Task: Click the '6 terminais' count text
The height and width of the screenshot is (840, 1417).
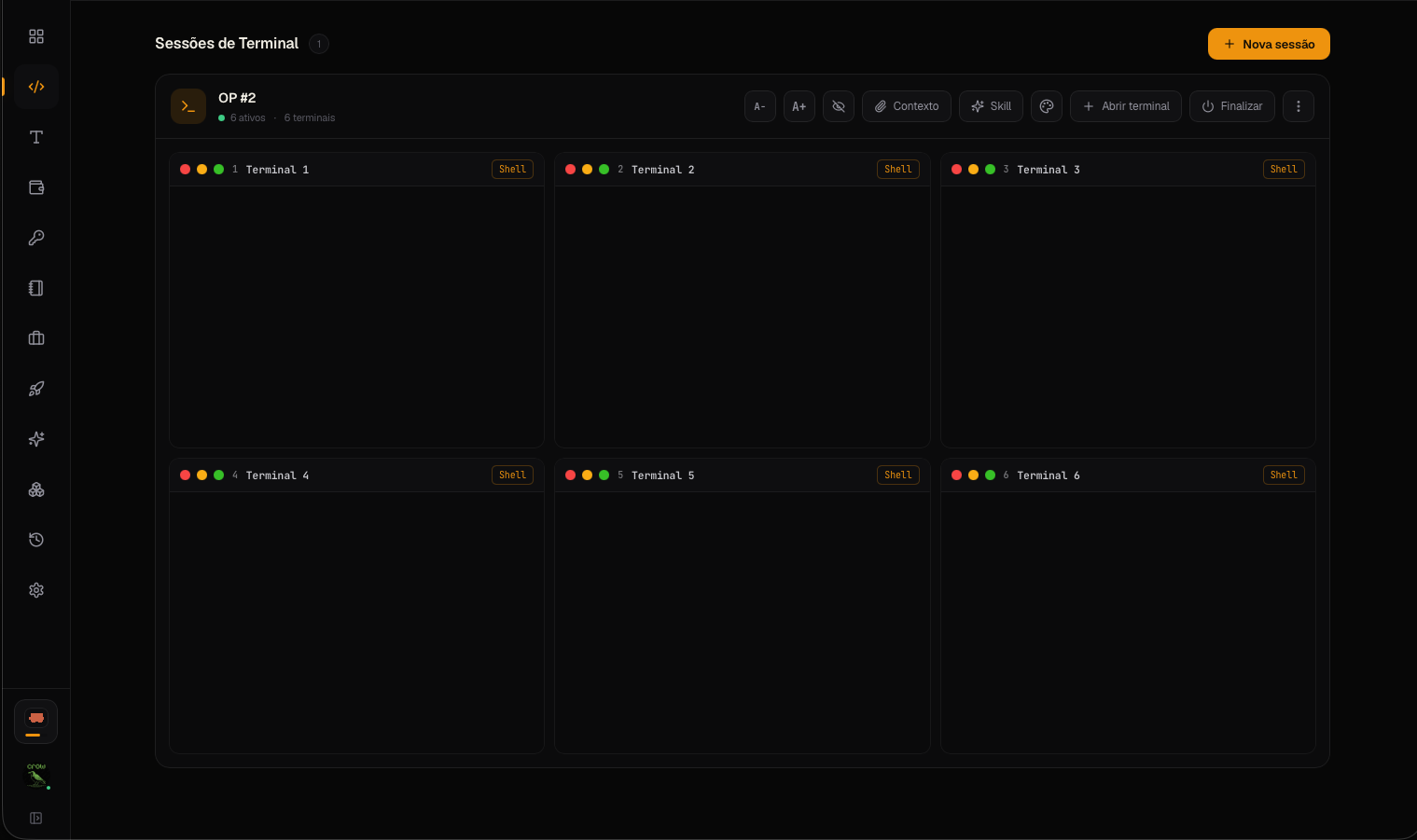Action: 310,118
